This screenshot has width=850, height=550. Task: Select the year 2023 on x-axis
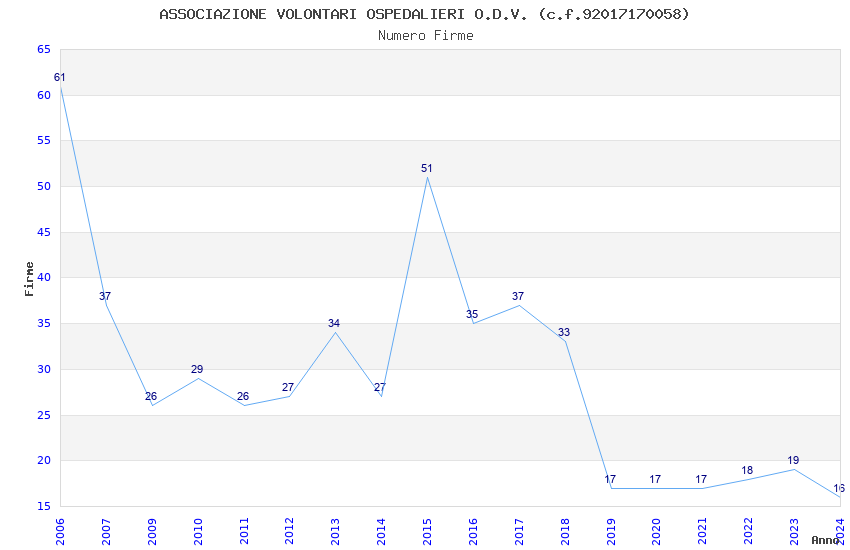[794, 532]
